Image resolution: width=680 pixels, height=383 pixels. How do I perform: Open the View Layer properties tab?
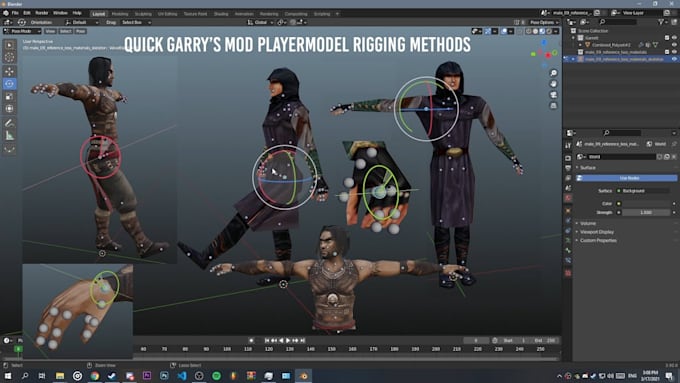click(568, 178)
